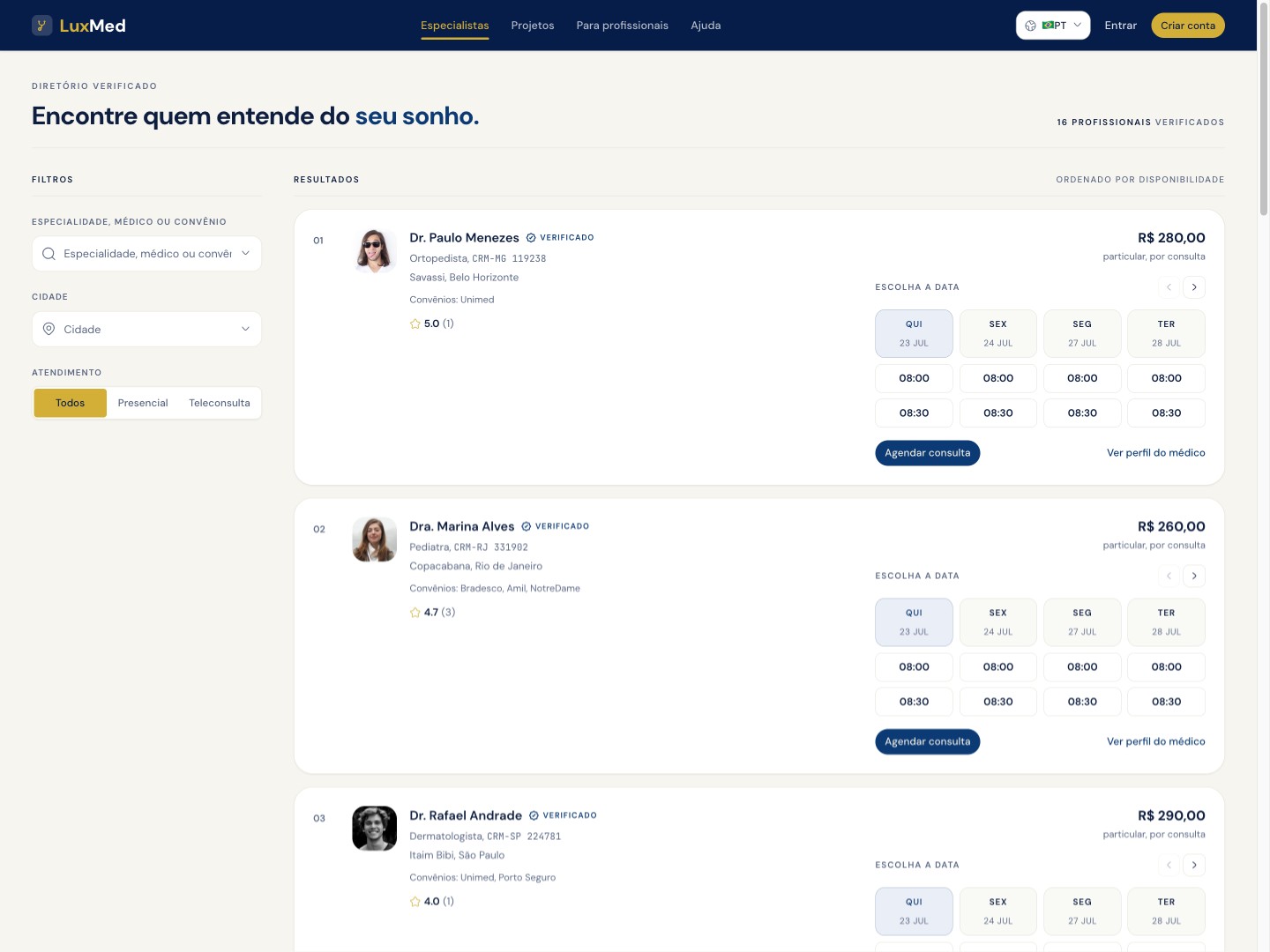
Task: Click the R$ 260,00 price text
Action: point(1171,526)
